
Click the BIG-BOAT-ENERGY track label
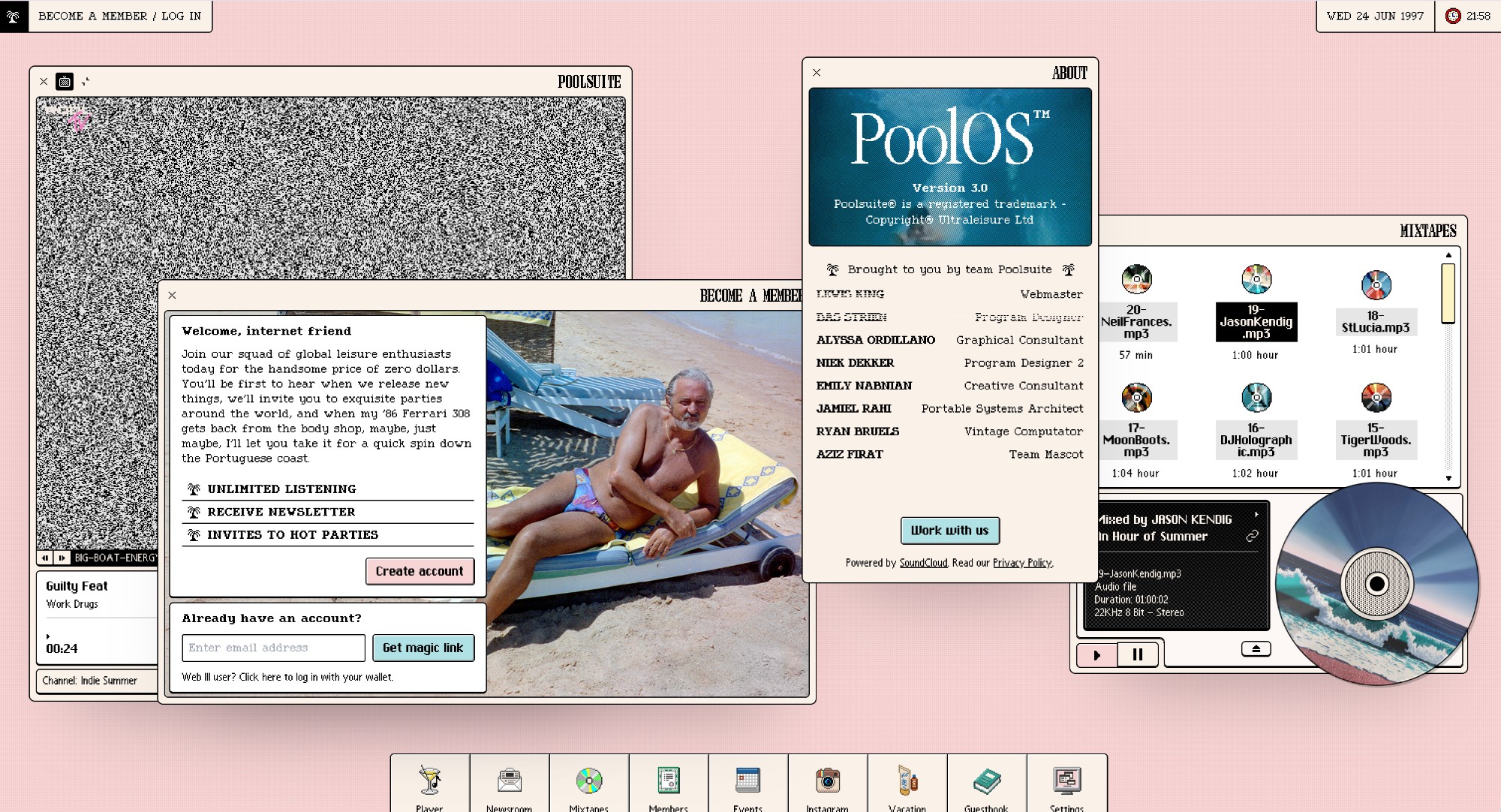click(115, 558)
